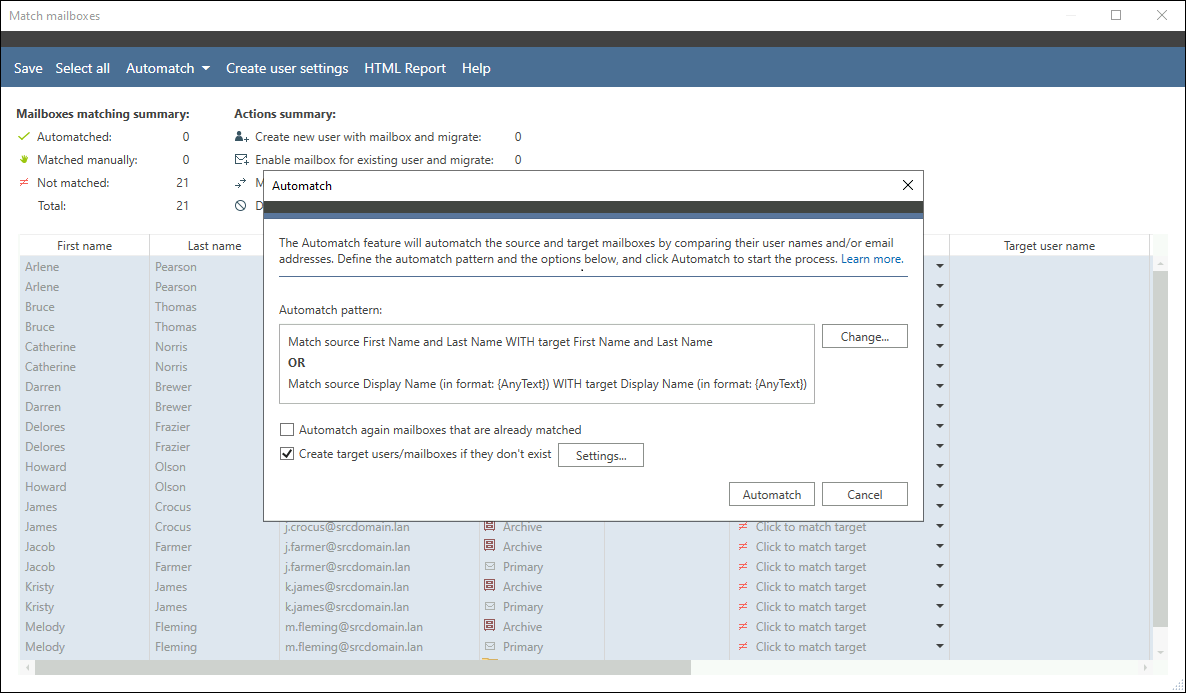Image resolution: width=1186 pixels, height=693 pixels.
Task: Click Primary mailbox icon in last Melody Fleming row
Action: tap(490, 647)
